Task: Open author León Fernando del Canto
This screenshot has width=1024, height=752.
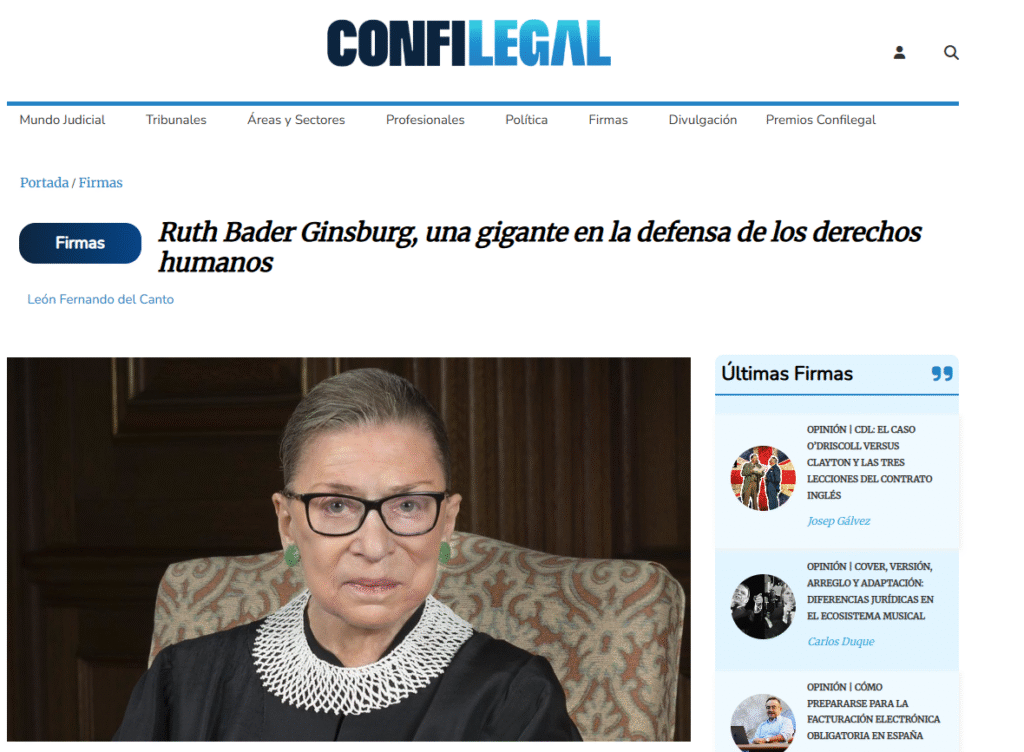Action: pyautogui.click(x=101, y=299)
